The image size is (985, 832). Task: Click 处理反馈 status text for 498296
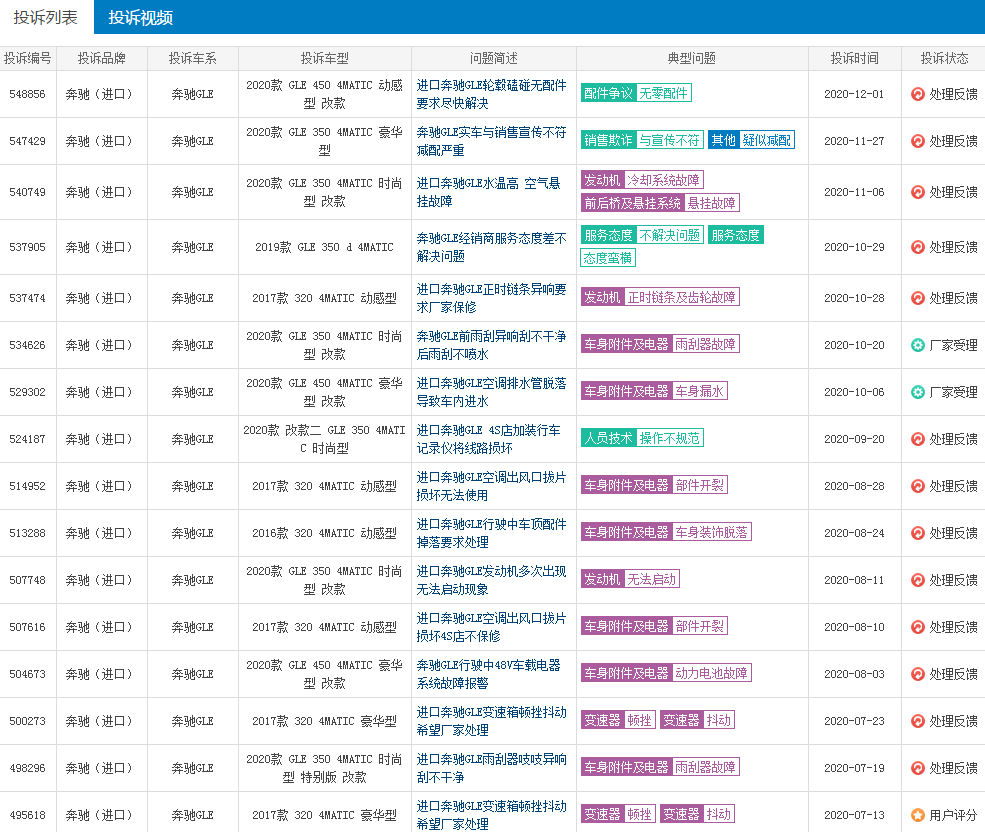[954, 768]
